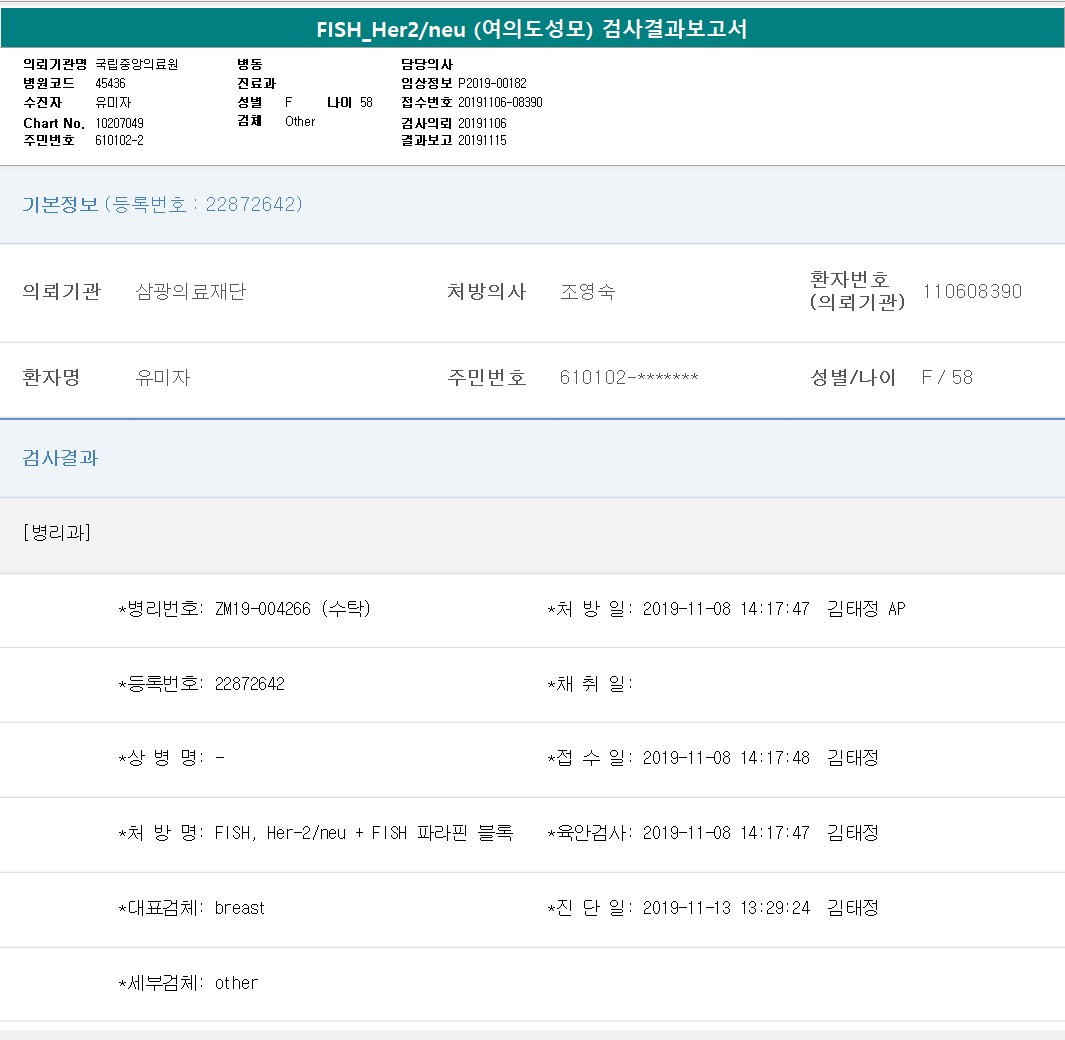This screenshot has height=1040, width=1065.
Task: Click the 병원코드 value 45436
Action: pyautogui.click(x=110, y=83)
